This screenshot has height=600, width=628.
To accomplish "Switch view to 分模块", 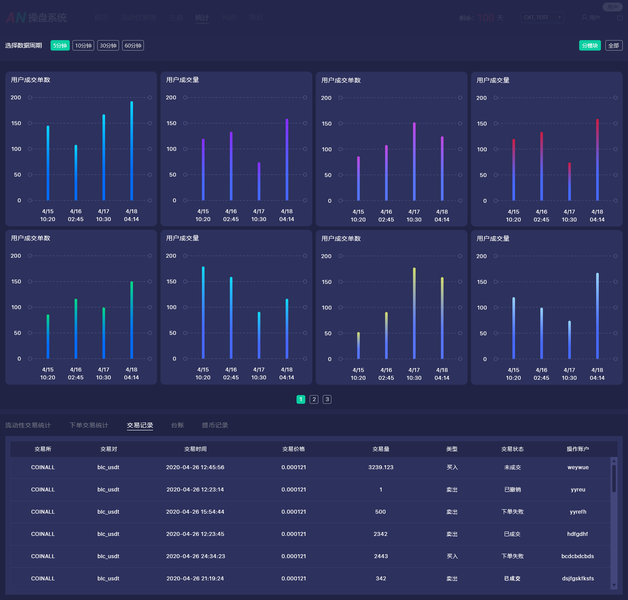I will tap(590, 46).
